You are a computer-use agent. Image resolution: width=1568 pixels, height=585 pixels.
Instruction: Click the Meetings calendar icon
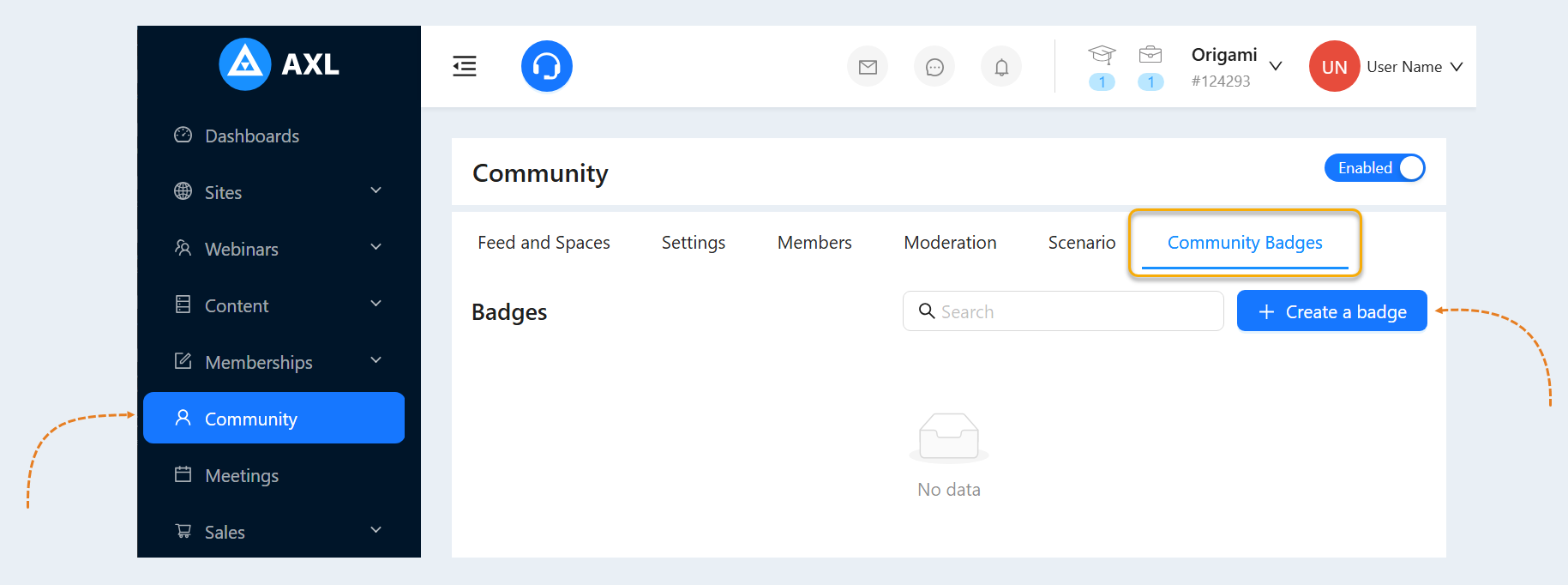tap(183, 474)
